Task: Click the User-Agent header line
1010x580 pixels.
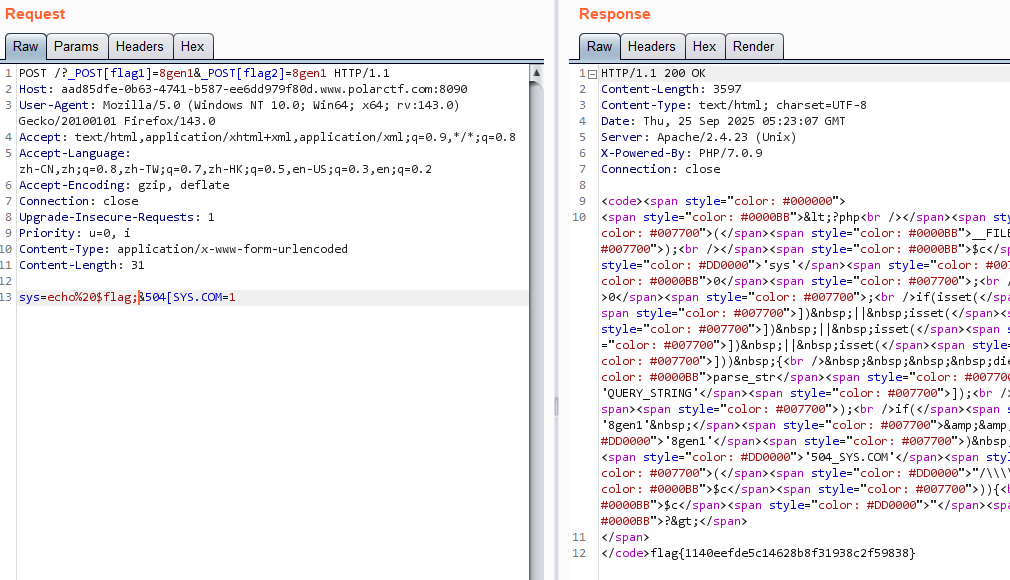Action: coord(239,106)
